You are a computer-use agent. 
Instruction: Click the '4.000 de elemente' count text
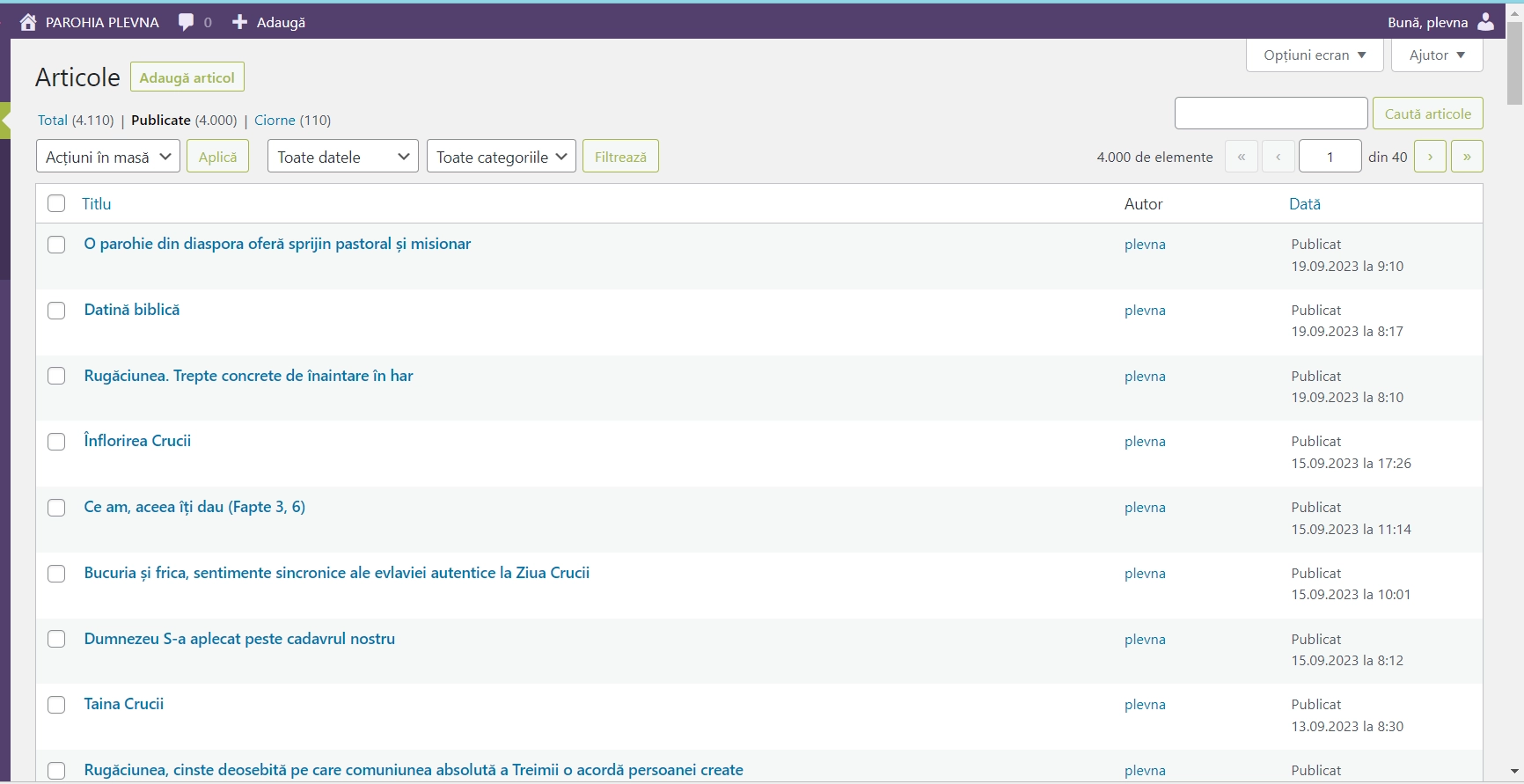coord(1154,157)
